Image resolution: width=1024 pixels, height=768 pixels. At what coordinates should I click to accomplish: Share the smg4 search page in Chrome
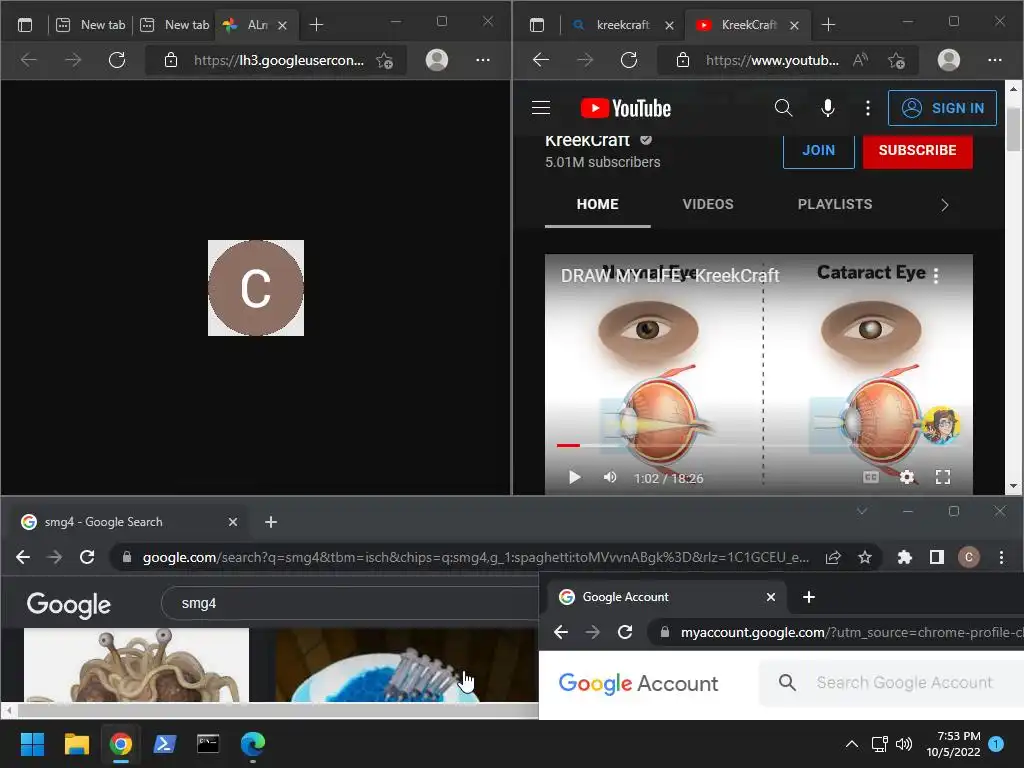pos(833,558)
